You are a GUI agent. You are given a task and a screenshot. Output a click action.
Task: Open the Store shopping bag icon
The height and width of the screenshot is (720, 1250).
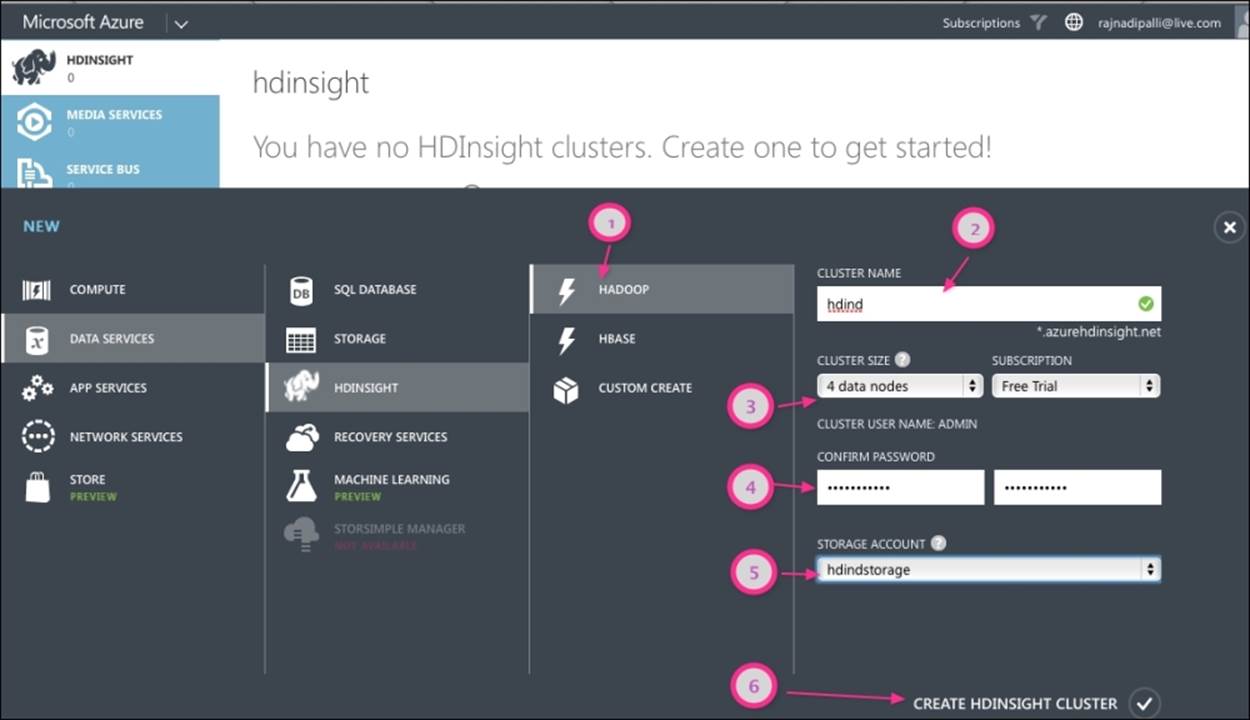(x=37, y=487)
